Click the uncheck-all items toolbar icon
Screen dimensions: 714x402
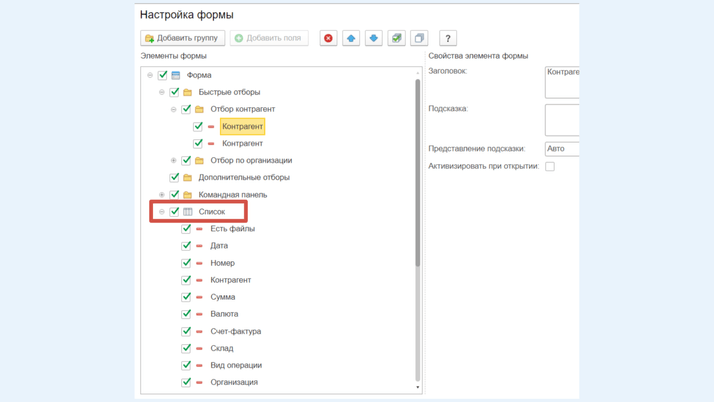(419, 38)
